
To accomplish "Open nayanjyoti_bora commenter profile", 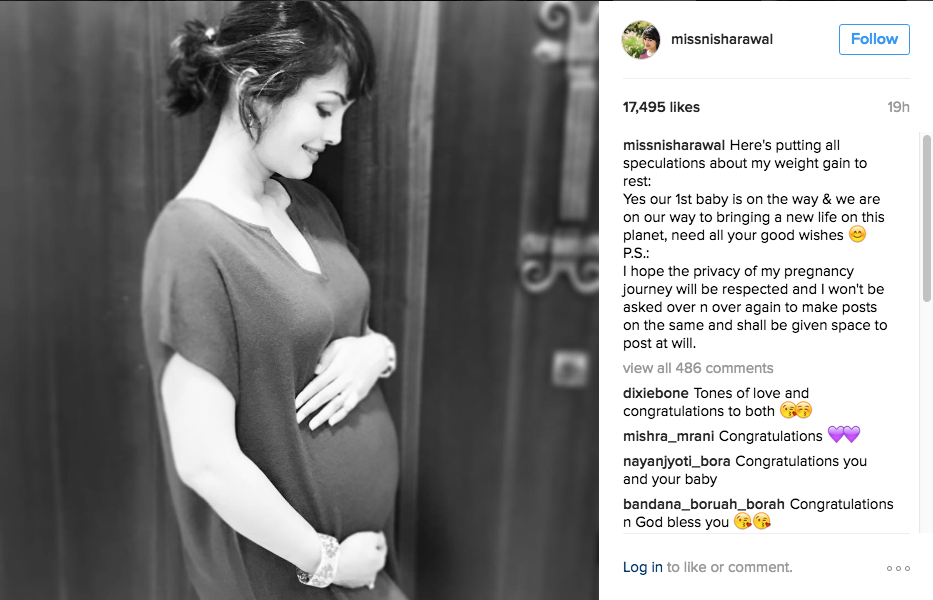I will click(x=677, y=461).
